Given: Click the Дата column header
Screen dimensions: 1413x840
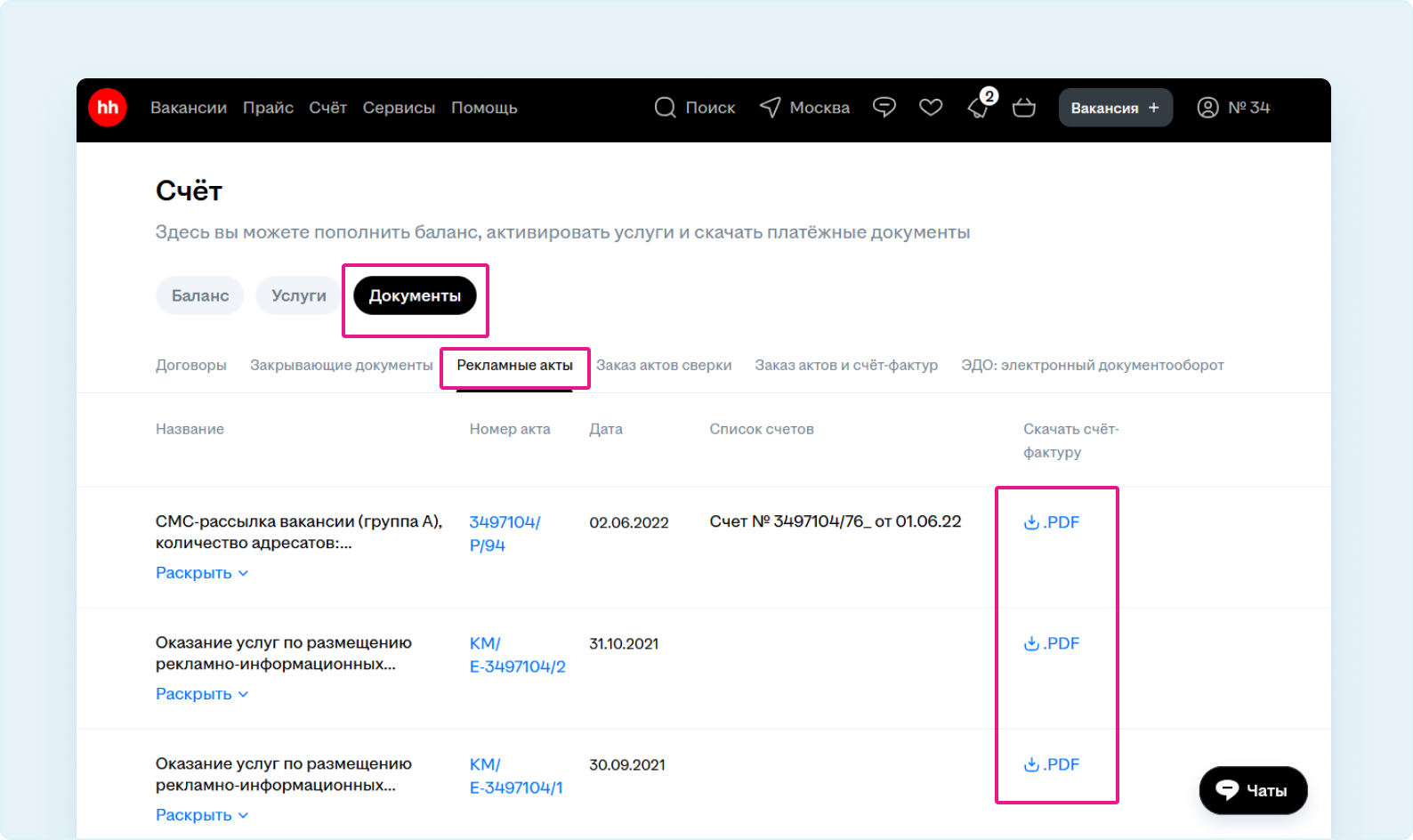Looking at the screenshot, I should click(x=606, y=429).
